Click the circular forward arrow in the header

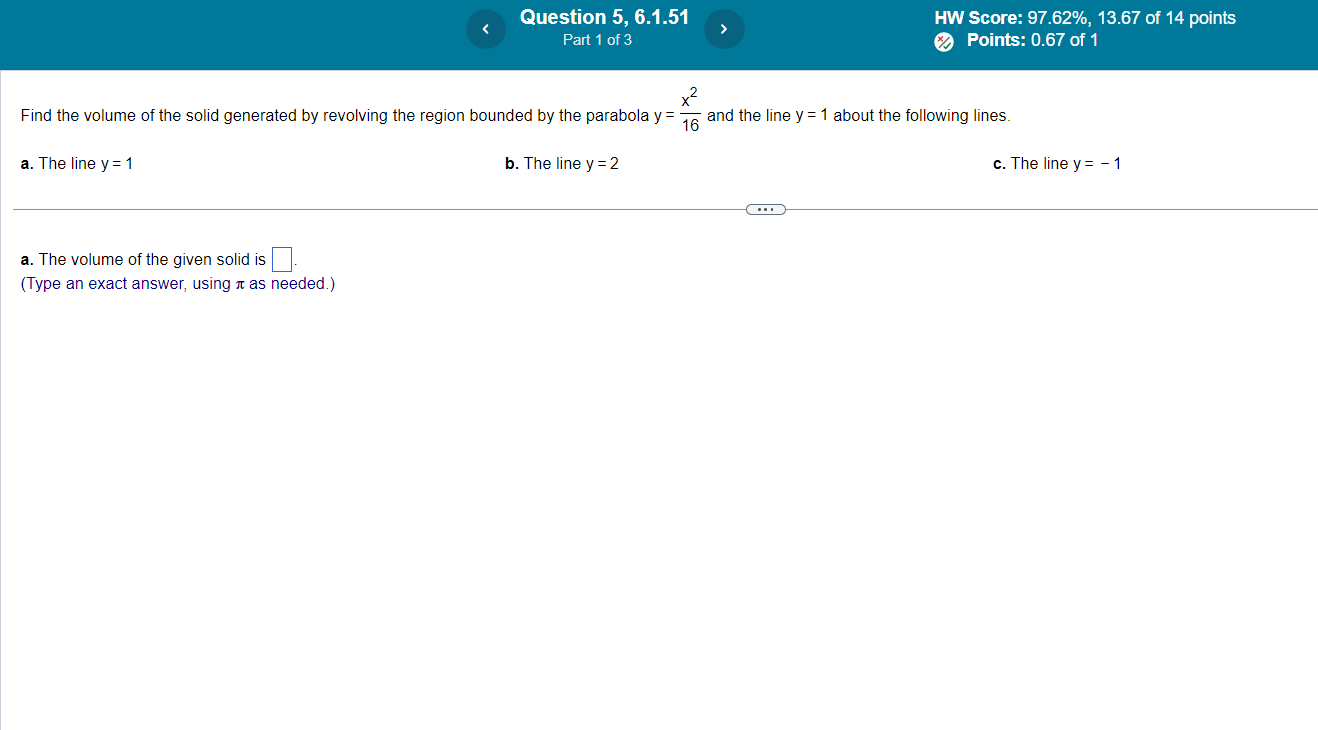724,29
